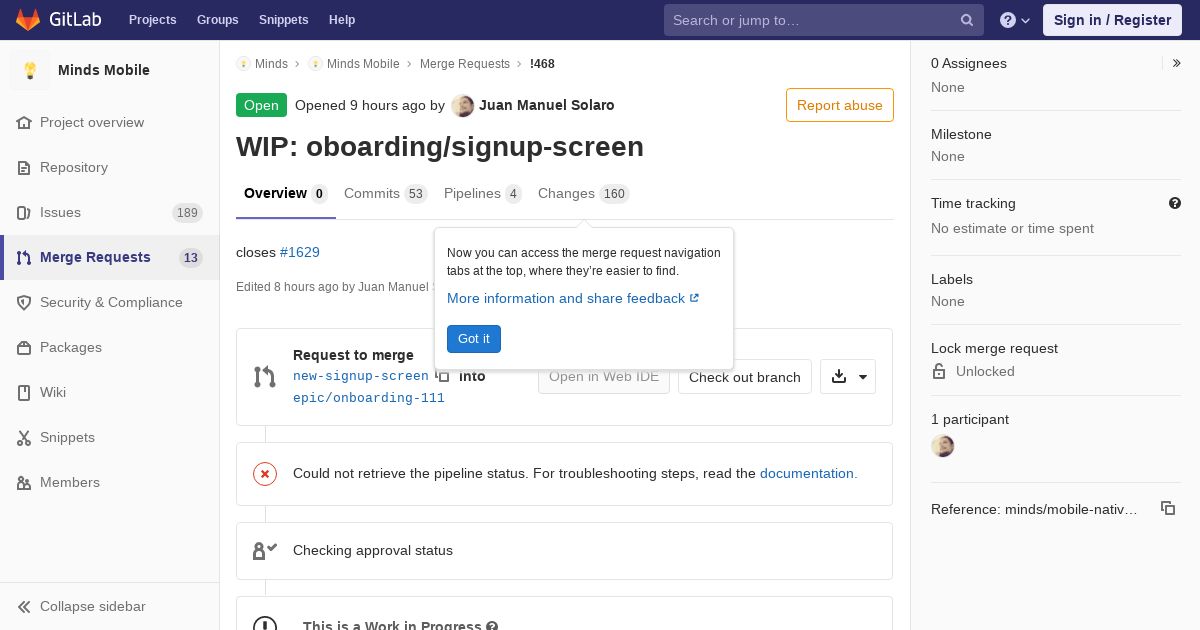Click the search magnifier icon
1200x630 pixels.
pos(967,20)
